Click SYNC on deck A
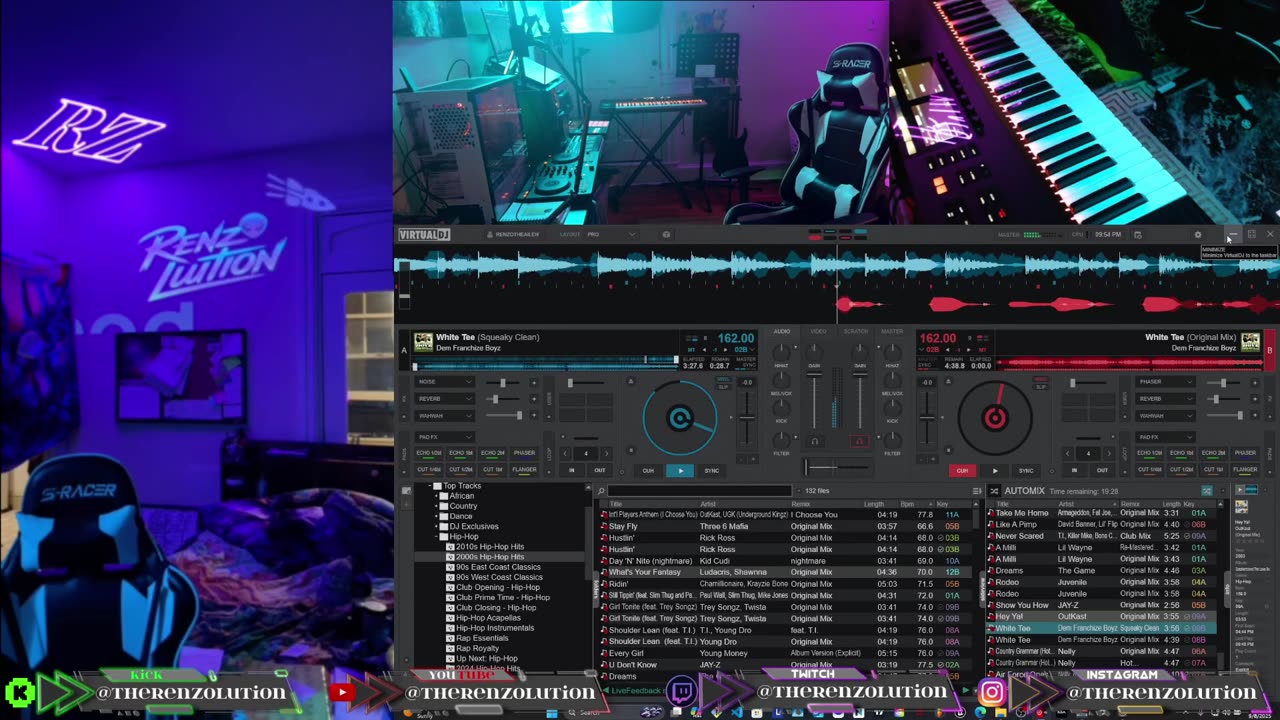 pyautogui.click(x=712, y=470)
